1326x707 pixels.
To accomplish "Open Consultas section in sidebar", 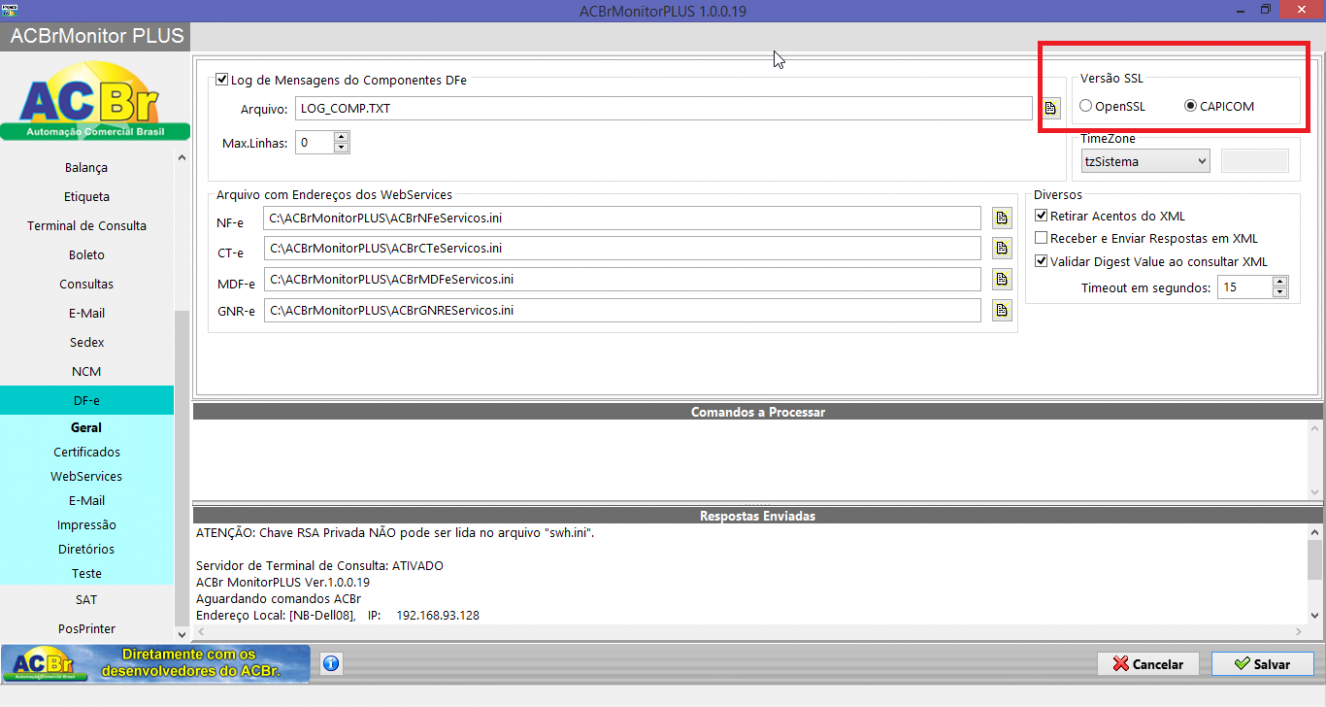I will [86, 283].
